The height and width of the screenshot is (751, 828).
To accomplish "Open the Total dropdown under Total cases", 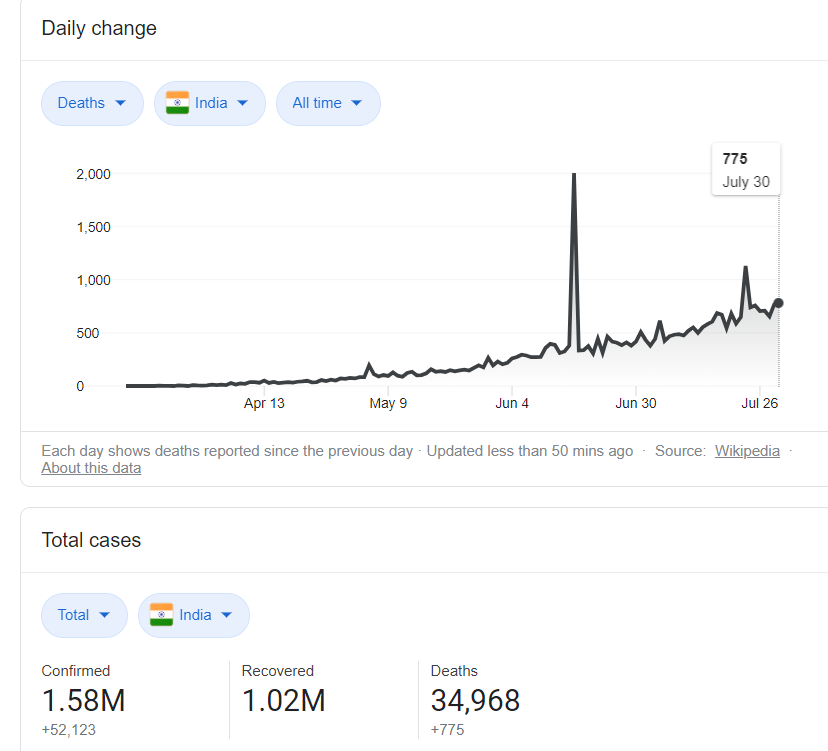I will pos(84,615).
